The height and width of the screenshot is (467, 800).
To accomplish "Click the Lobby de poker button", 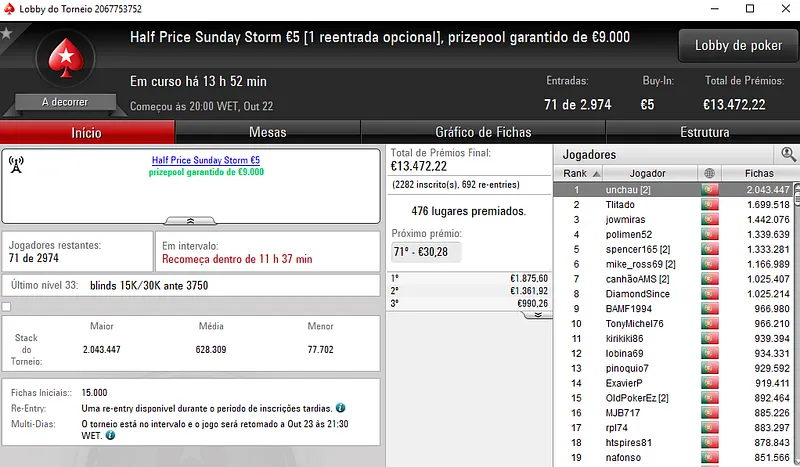I will pyautogui.click(x=737, y=46).
